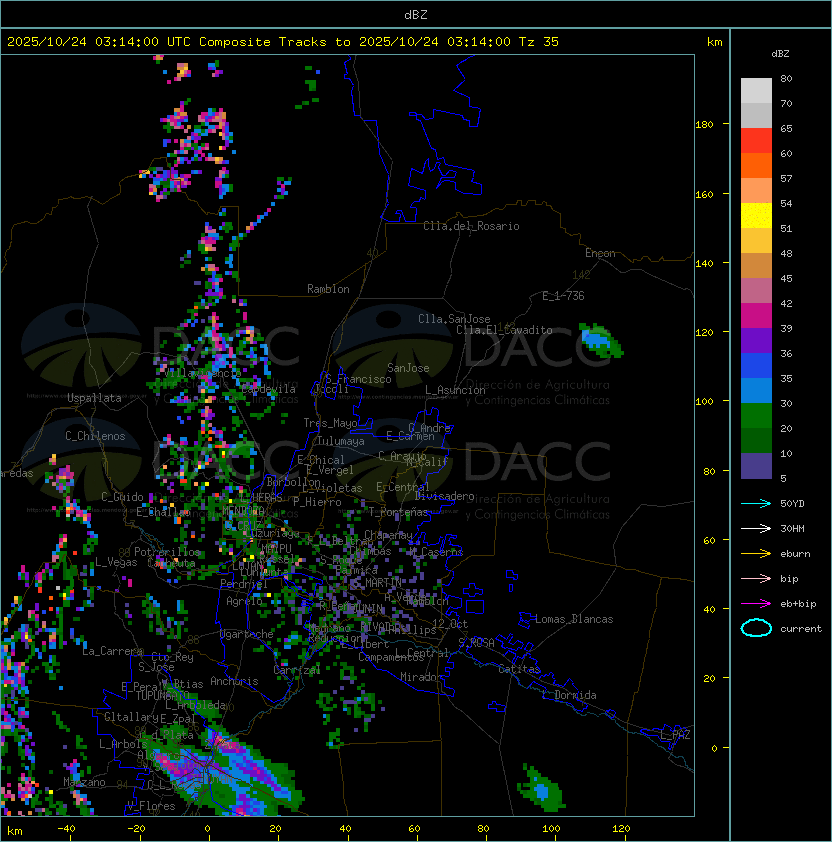Click the 60 tick on the bottom km axis
The image size is (832, 842).
tap(414, 829)
